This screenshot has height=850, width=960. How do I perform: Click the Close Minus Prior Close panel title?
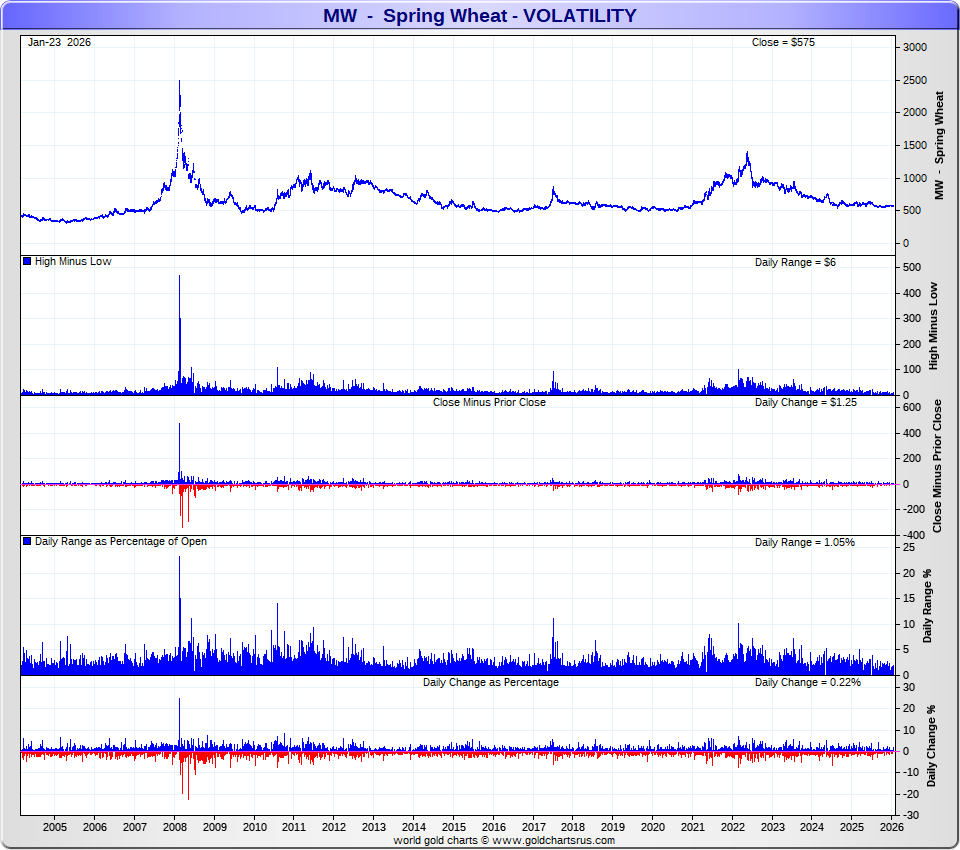[x=489, y=402]
